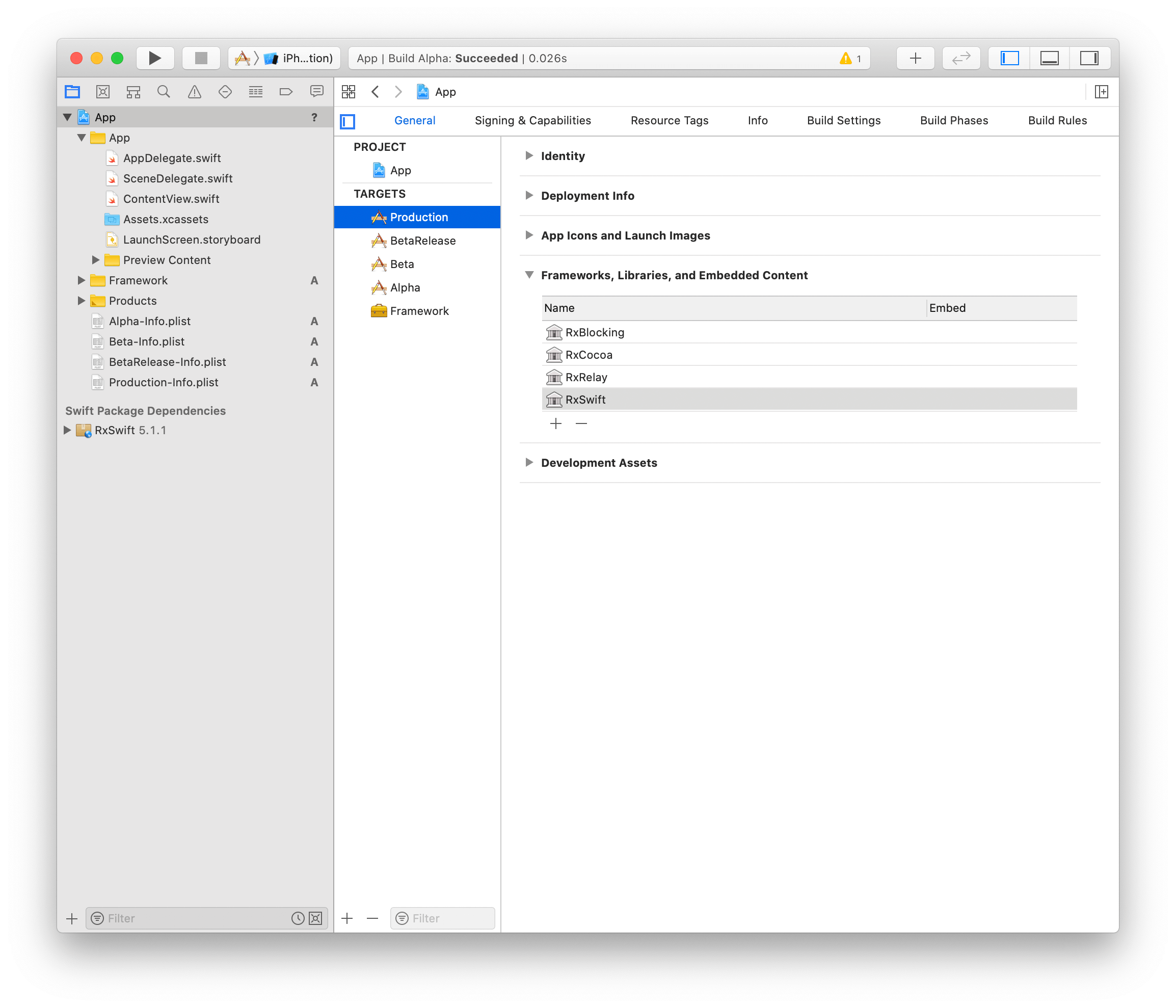
Task: Stop the running task
Action: (201, 58)
